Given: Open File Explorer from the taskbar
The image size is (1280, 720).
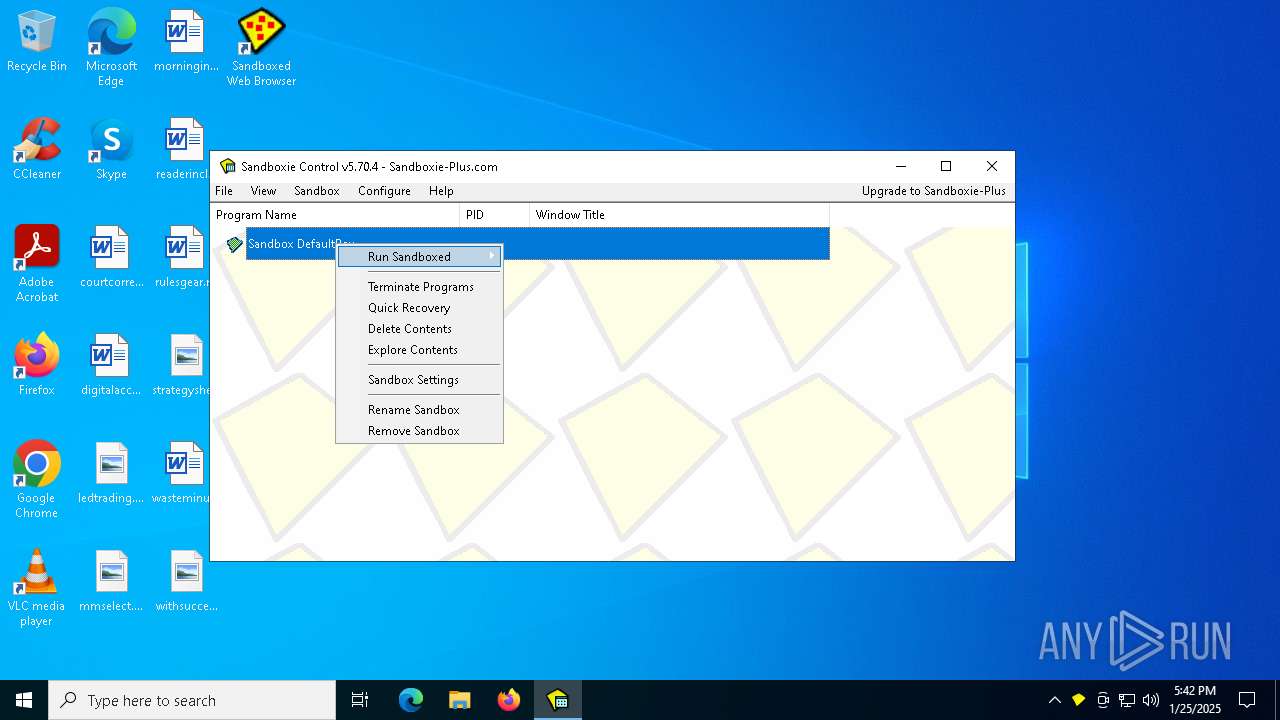Looking at the screenshot, I should coord(460,700).
